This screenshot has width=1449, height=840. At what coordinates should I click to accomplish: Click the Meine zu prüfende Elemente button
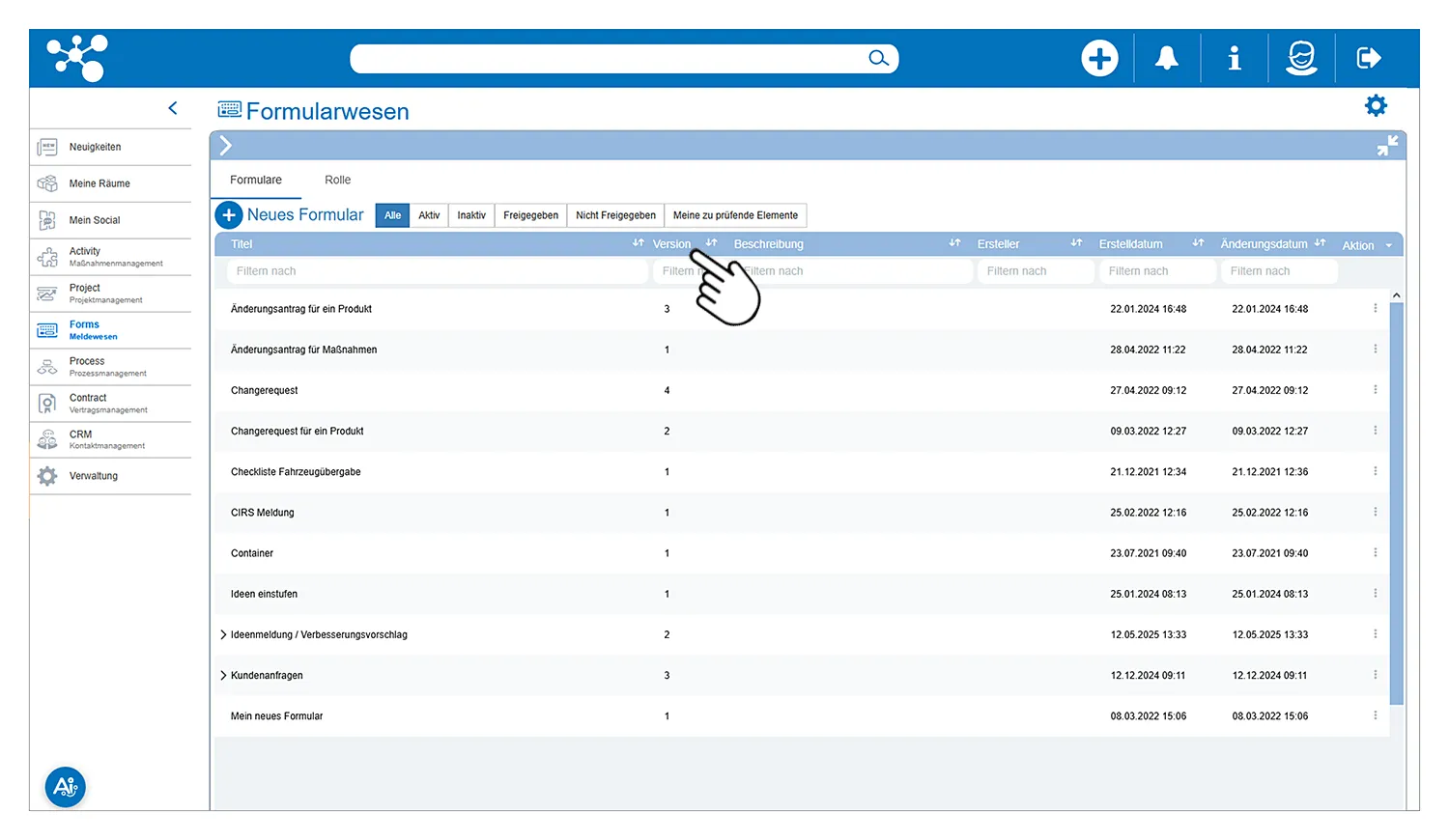pos(735,215)
